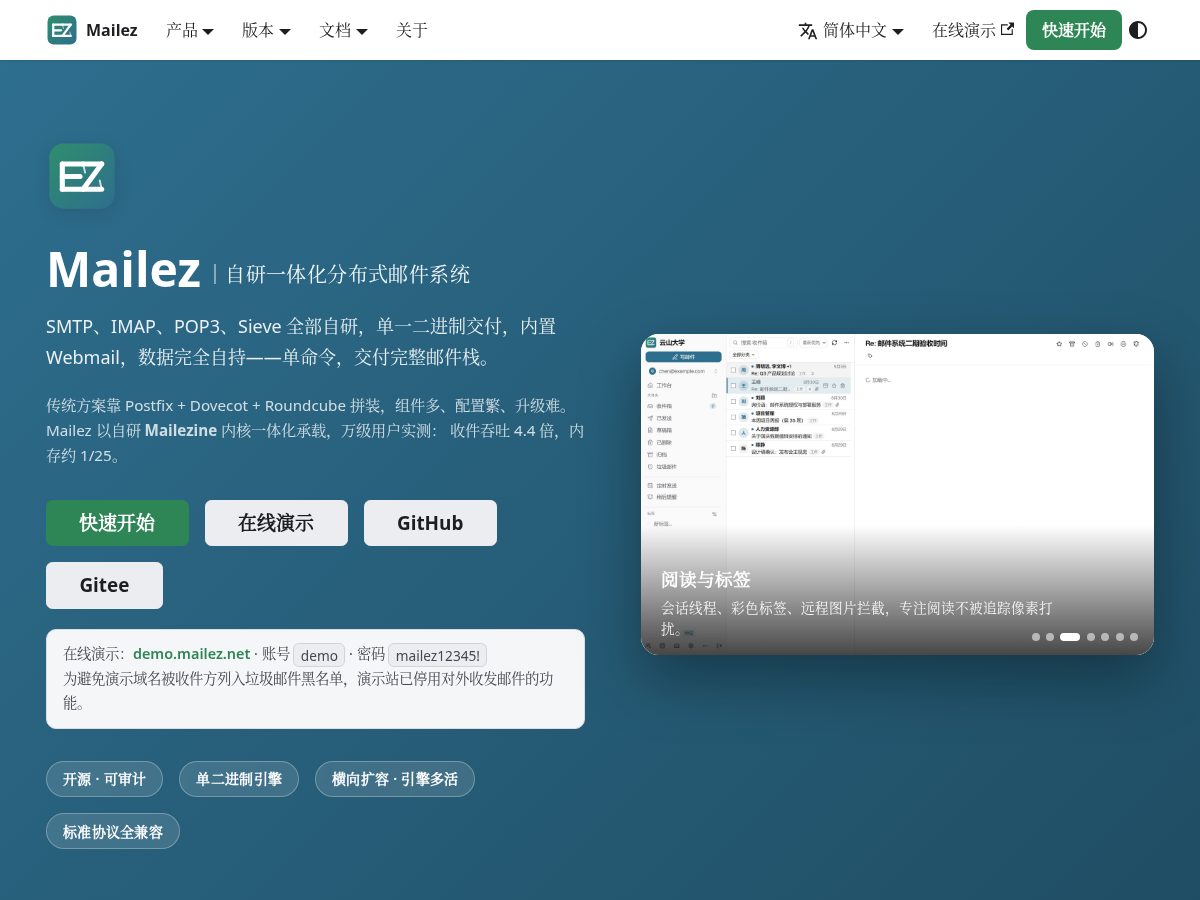Click the search box in webmail preview

(x=762, y=342)
